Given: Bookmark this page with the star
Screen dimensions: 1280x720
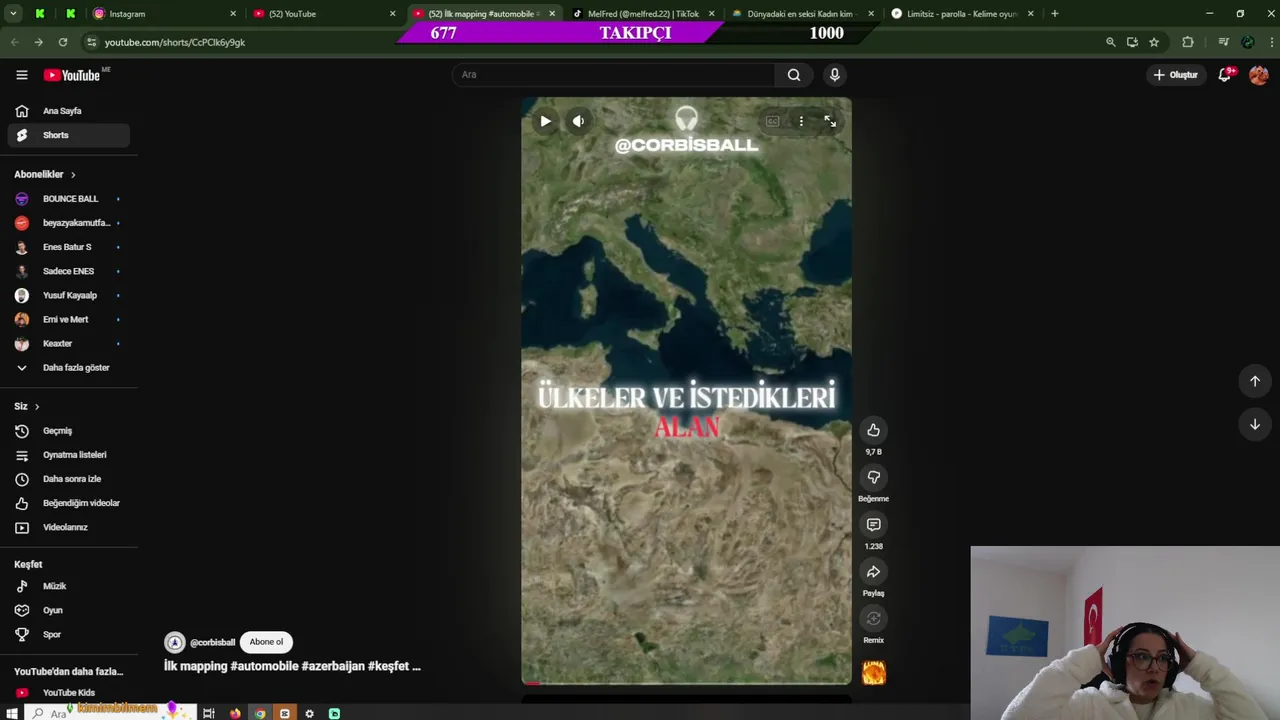Looking at the screenshot, I should pos(1154,42).
